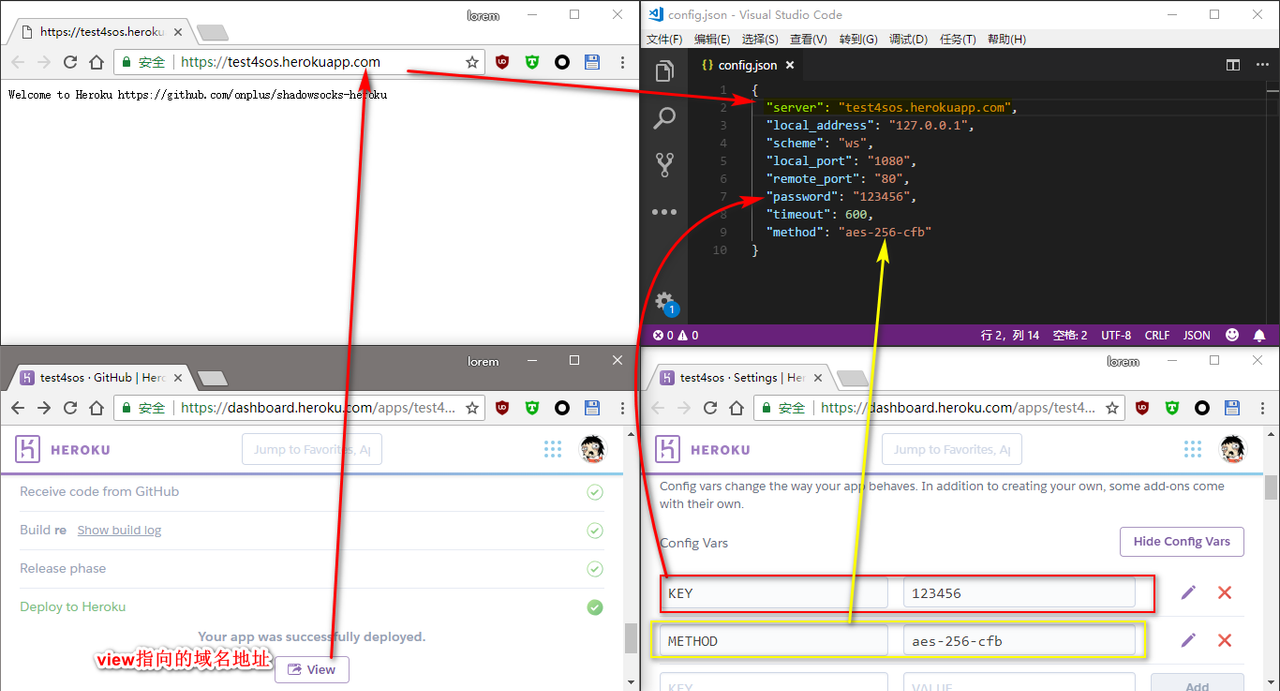
Task: Open 调试(D) menu in VS Code
Action: click(908, 39)
